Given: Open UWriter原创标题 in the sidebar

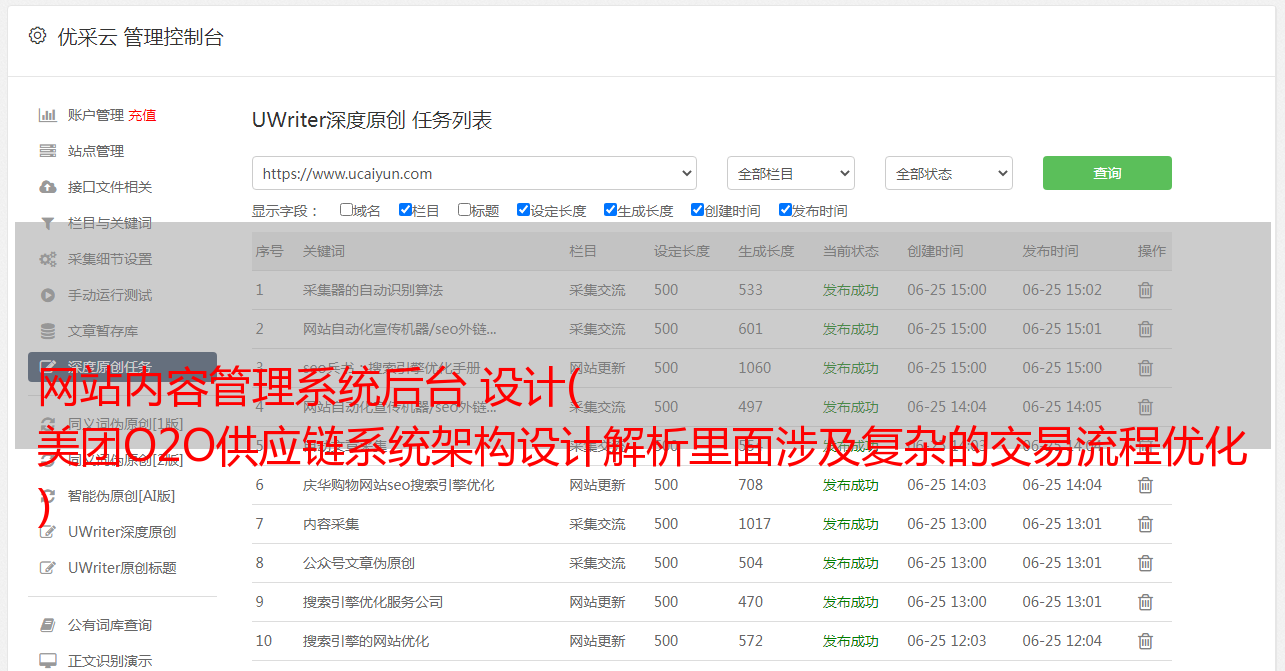Looking at the screenshot, I should click(x=122, y=568).
